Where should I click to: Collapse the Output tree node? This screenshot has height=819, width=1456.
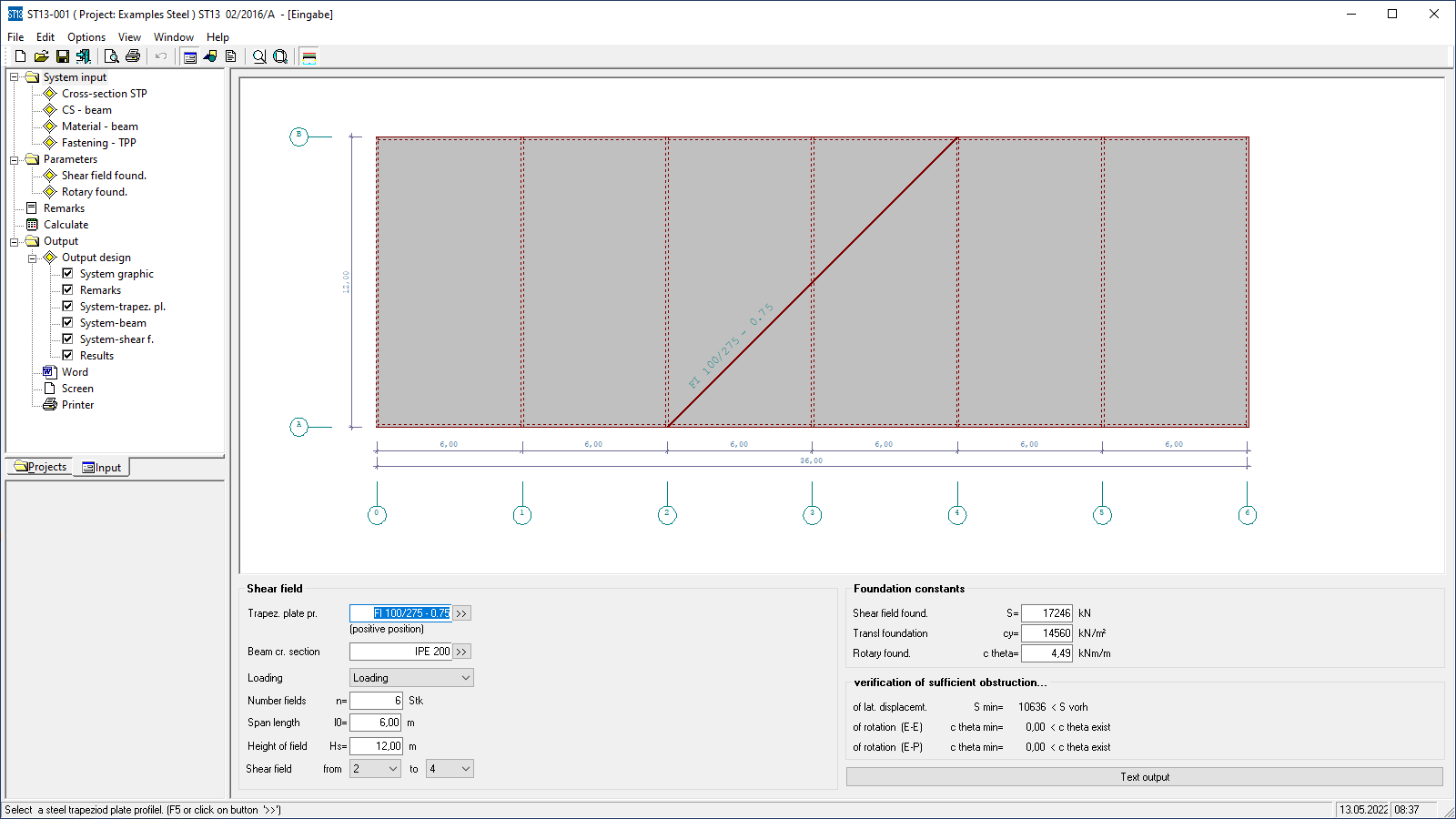click(15, 241)
